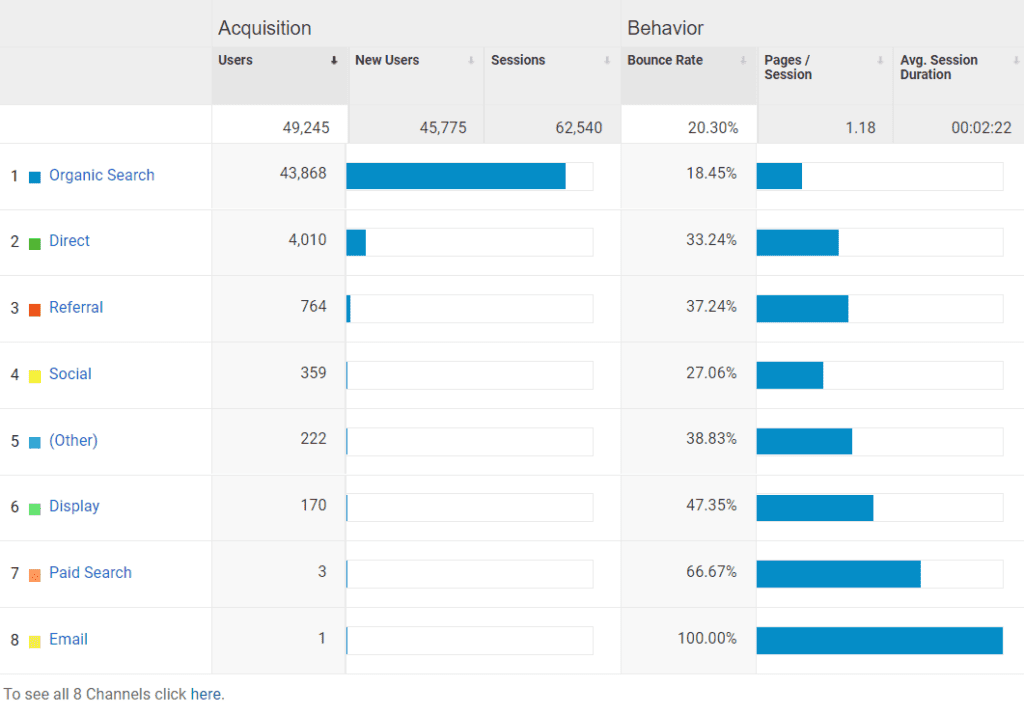This screenshot has width=1024, height=714.
Task: Click Referral users value 764
Action: [x=313, y=306]
